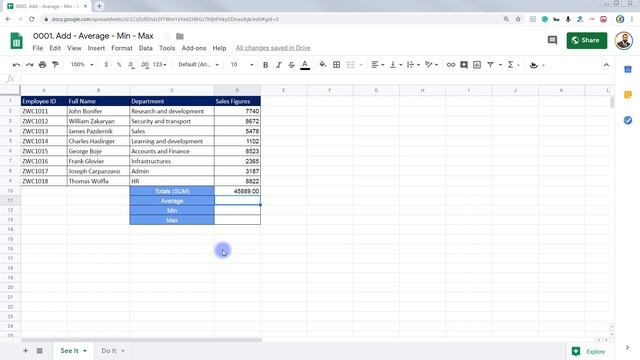This screenshot has height=360, width=640.
Task: Click the green Share button
Action: pos(587,40)
